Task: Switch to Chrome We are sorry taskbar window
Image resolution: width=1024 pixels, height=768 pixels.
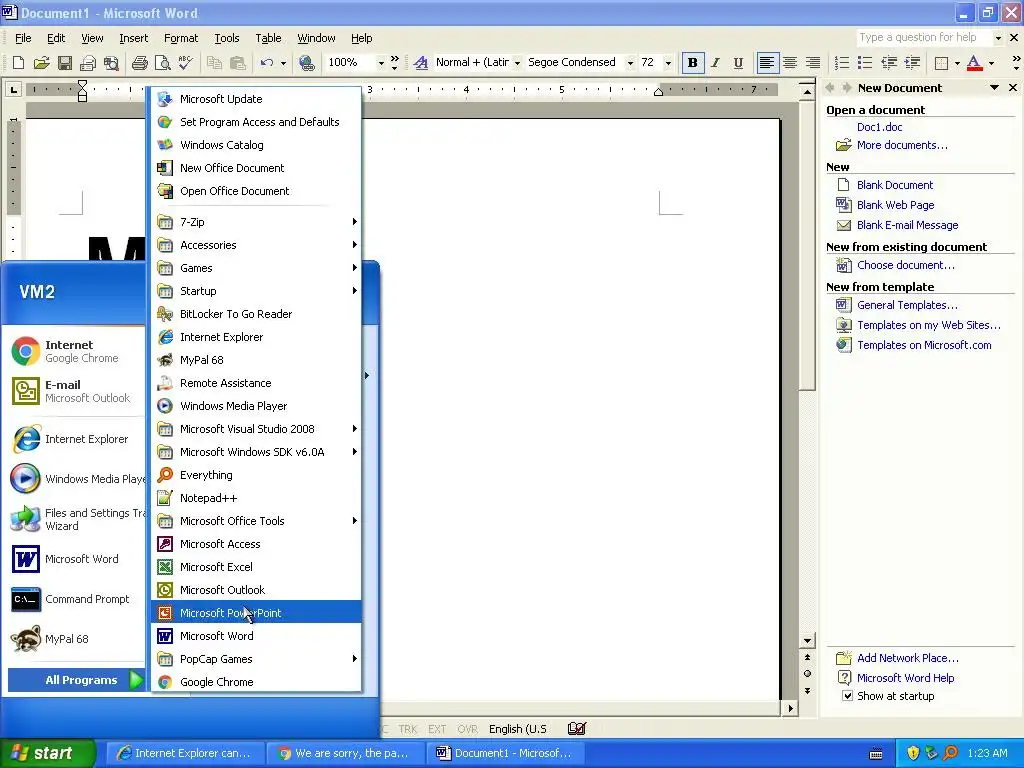Action: pyautogui.click(x=346, y=753)
